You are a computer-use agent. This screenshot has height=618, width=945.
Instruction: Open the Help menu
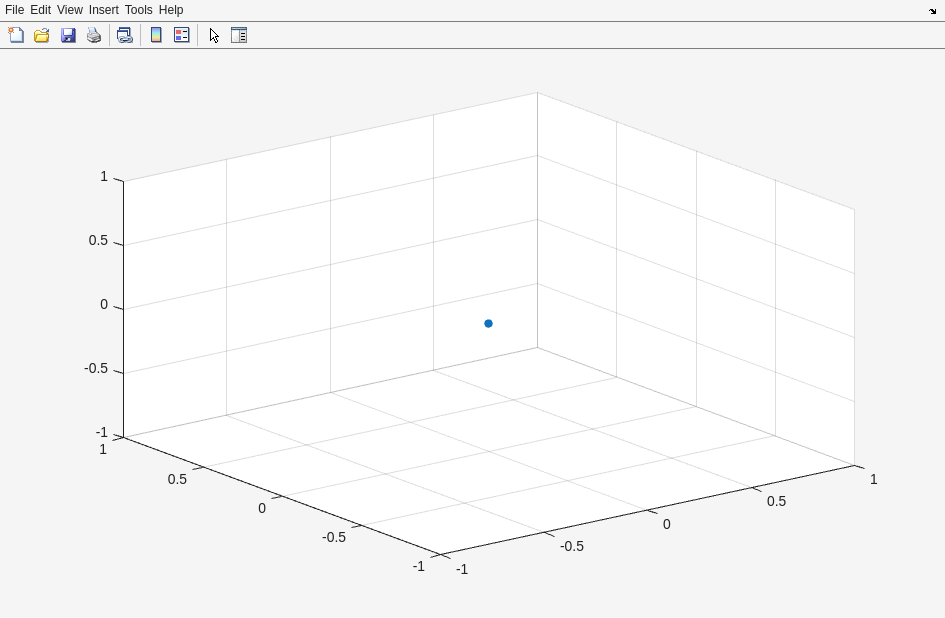click(x=171, y=10)
